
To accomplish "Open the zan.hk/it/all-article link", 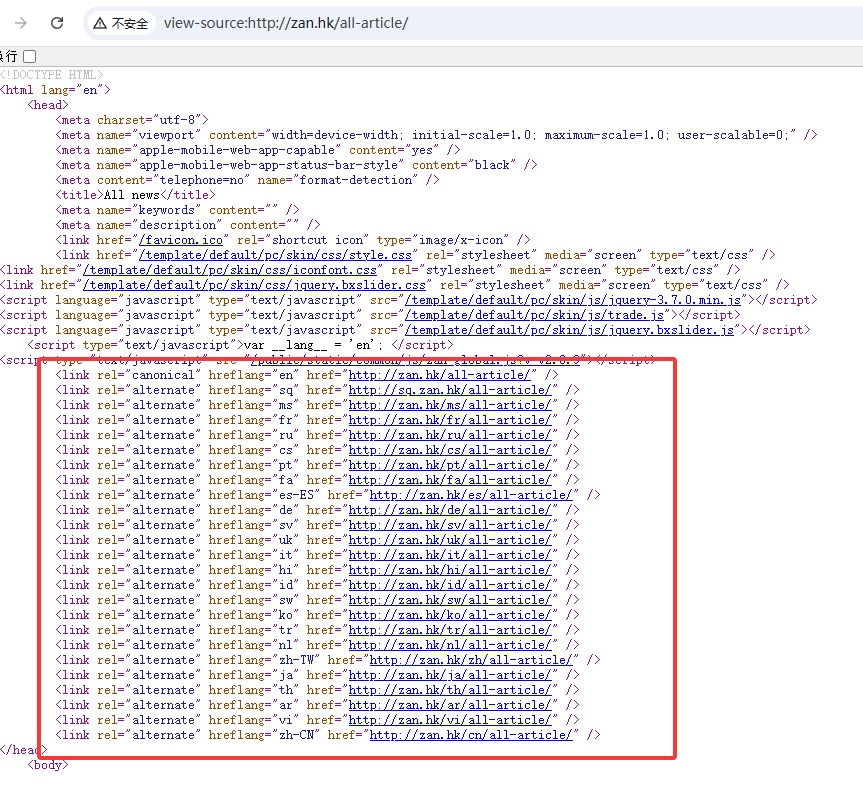I will pyautogui.click(x=450, y=555).
